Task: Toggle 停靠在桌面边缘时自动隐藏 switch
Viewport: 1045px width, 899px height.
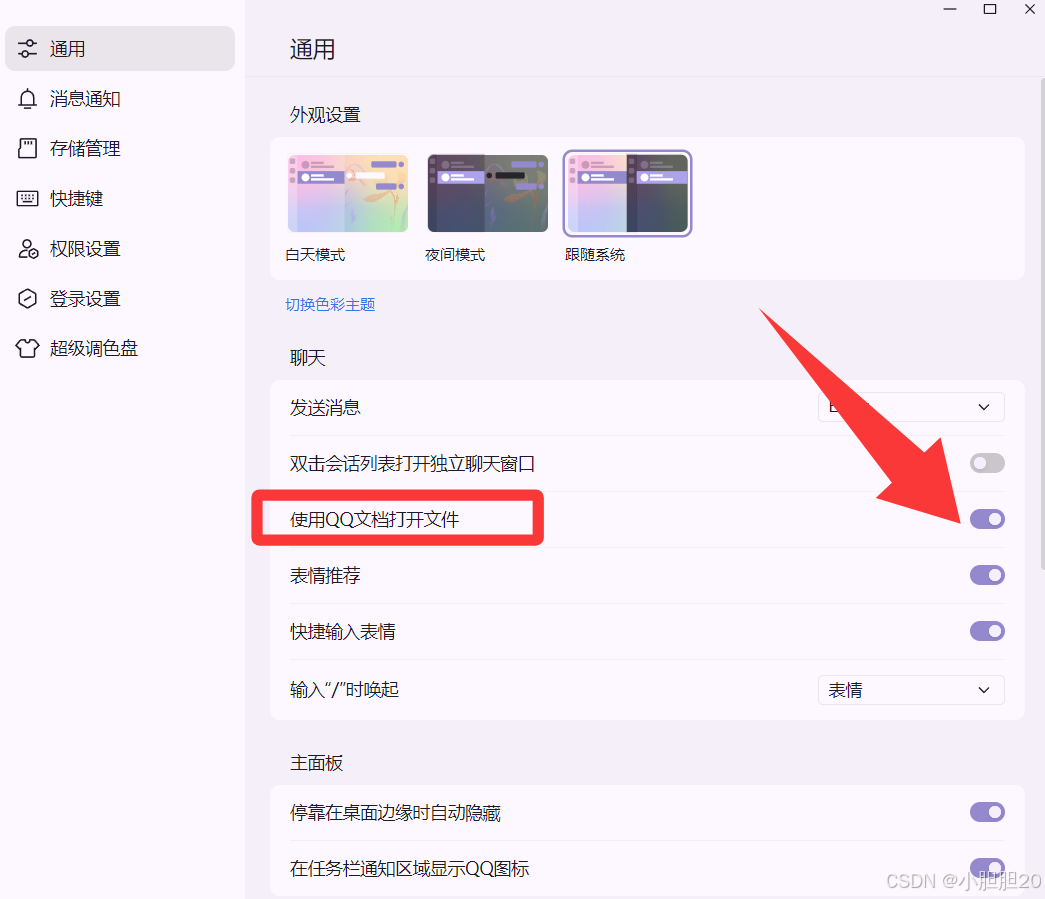Action: point(987,812)
